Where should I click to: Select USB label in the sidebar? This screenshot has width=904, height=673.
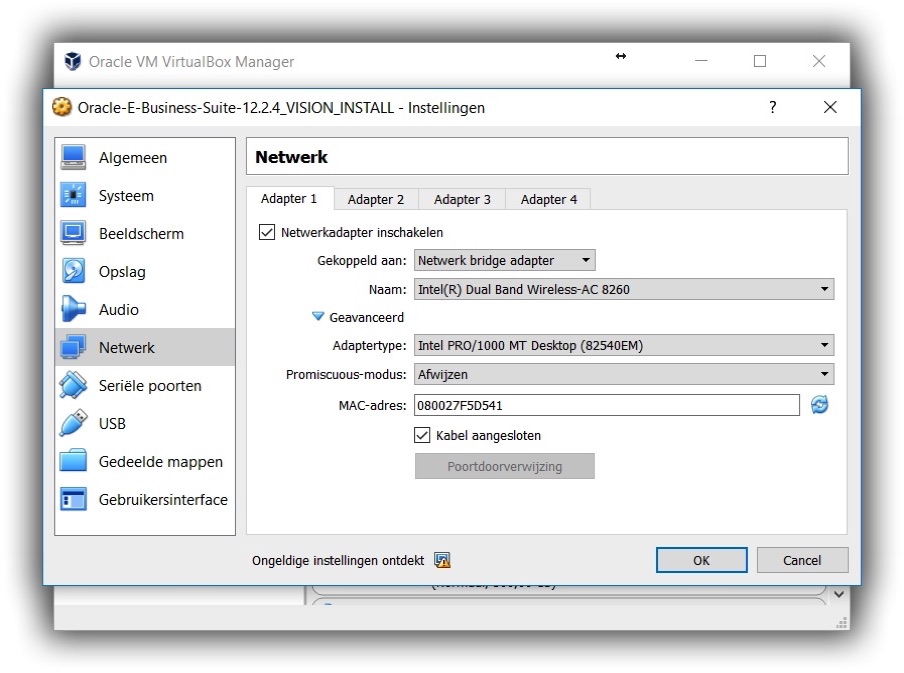click(112, 424)
